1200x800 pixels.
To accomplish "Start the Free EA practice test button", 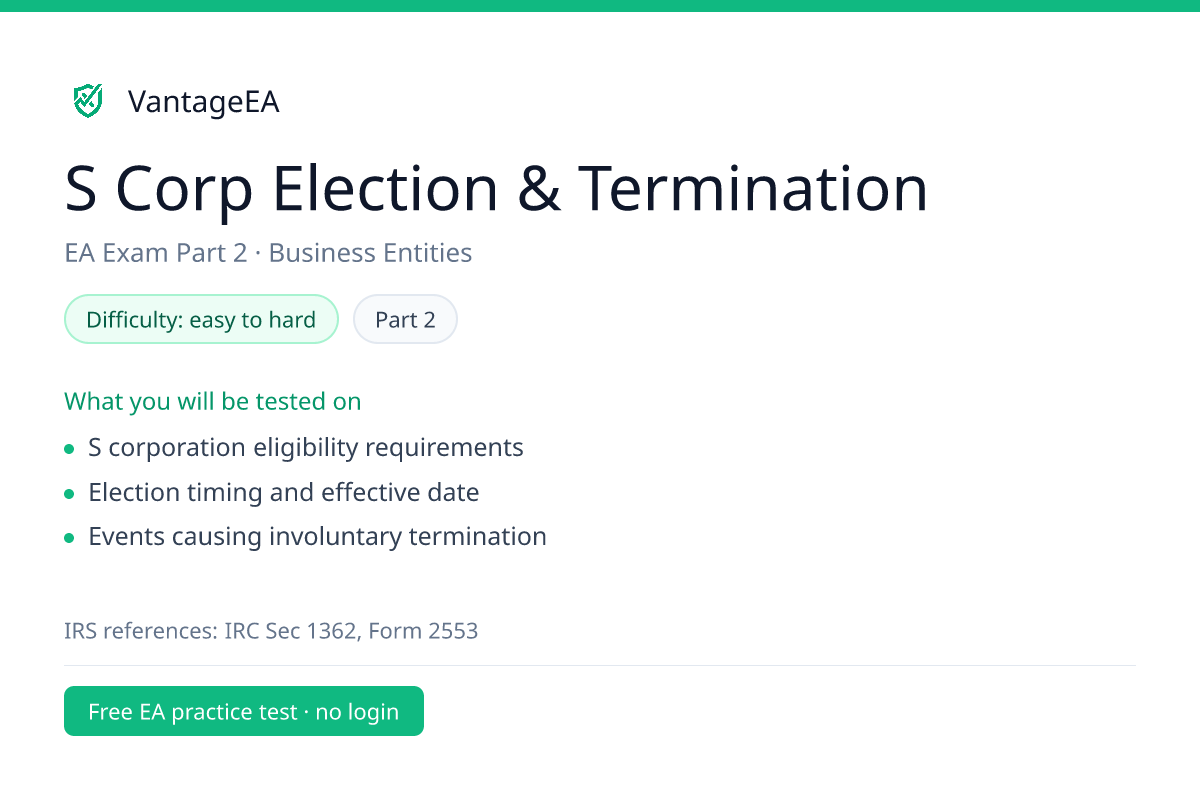I will [244, 711].
